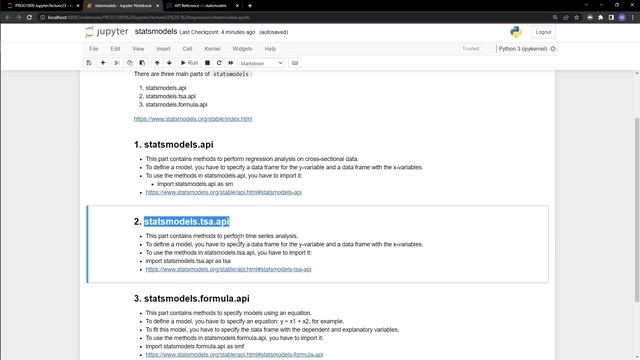
Task: Go forward with browser forward arrow
Action: (x=18, y=18)
